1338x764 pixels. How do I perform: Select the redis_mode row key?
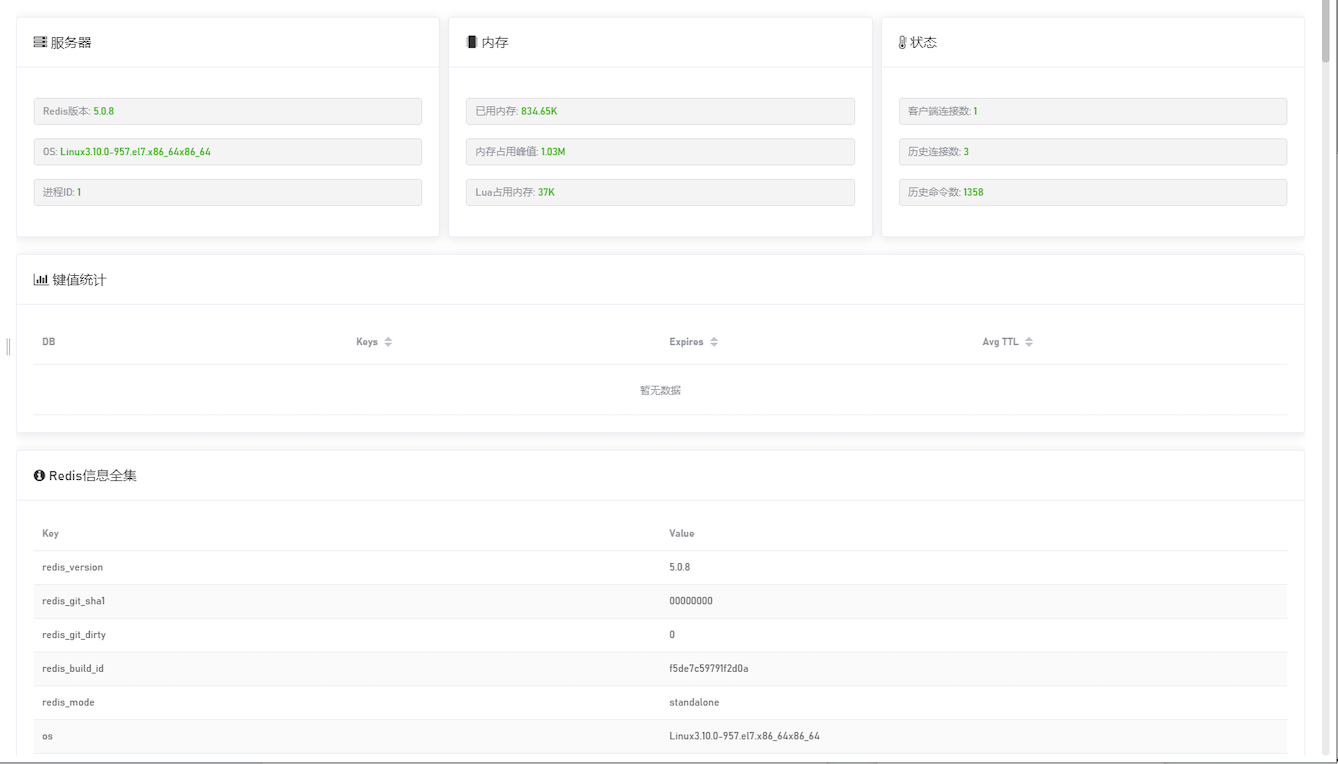click(x=68, y=703)
